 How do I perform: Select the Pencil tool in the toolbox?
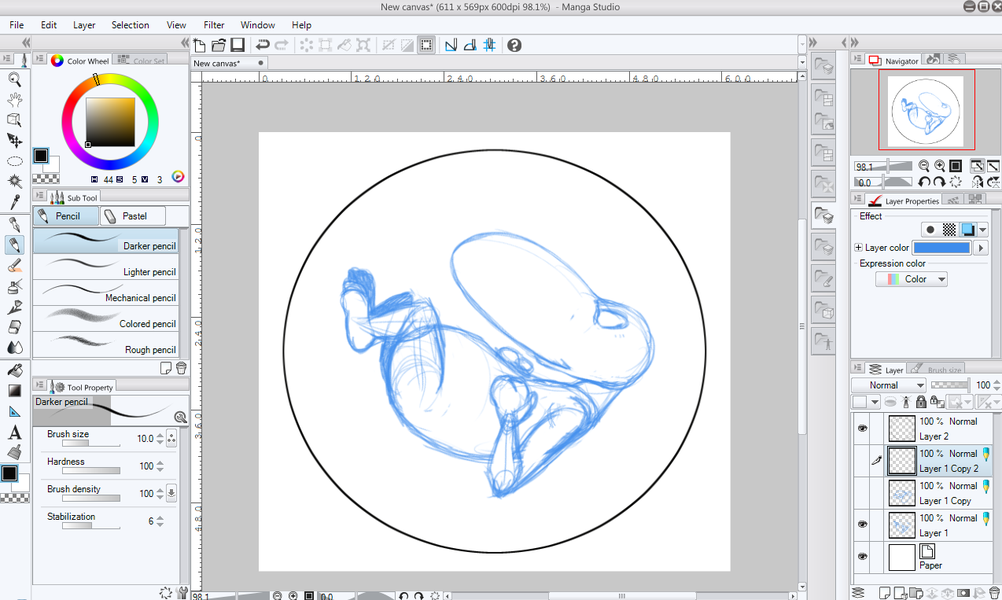point(15,245)
